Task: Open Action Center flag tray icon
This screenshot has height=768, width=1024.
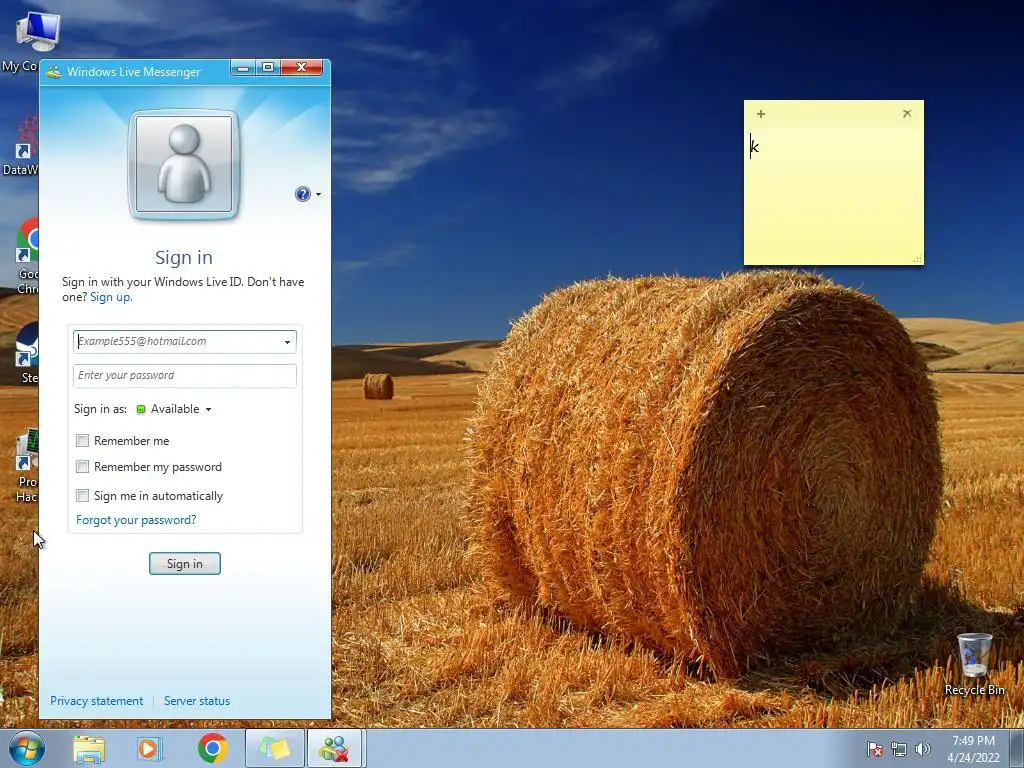Action: pyautogui.click(x=875, y=749)
